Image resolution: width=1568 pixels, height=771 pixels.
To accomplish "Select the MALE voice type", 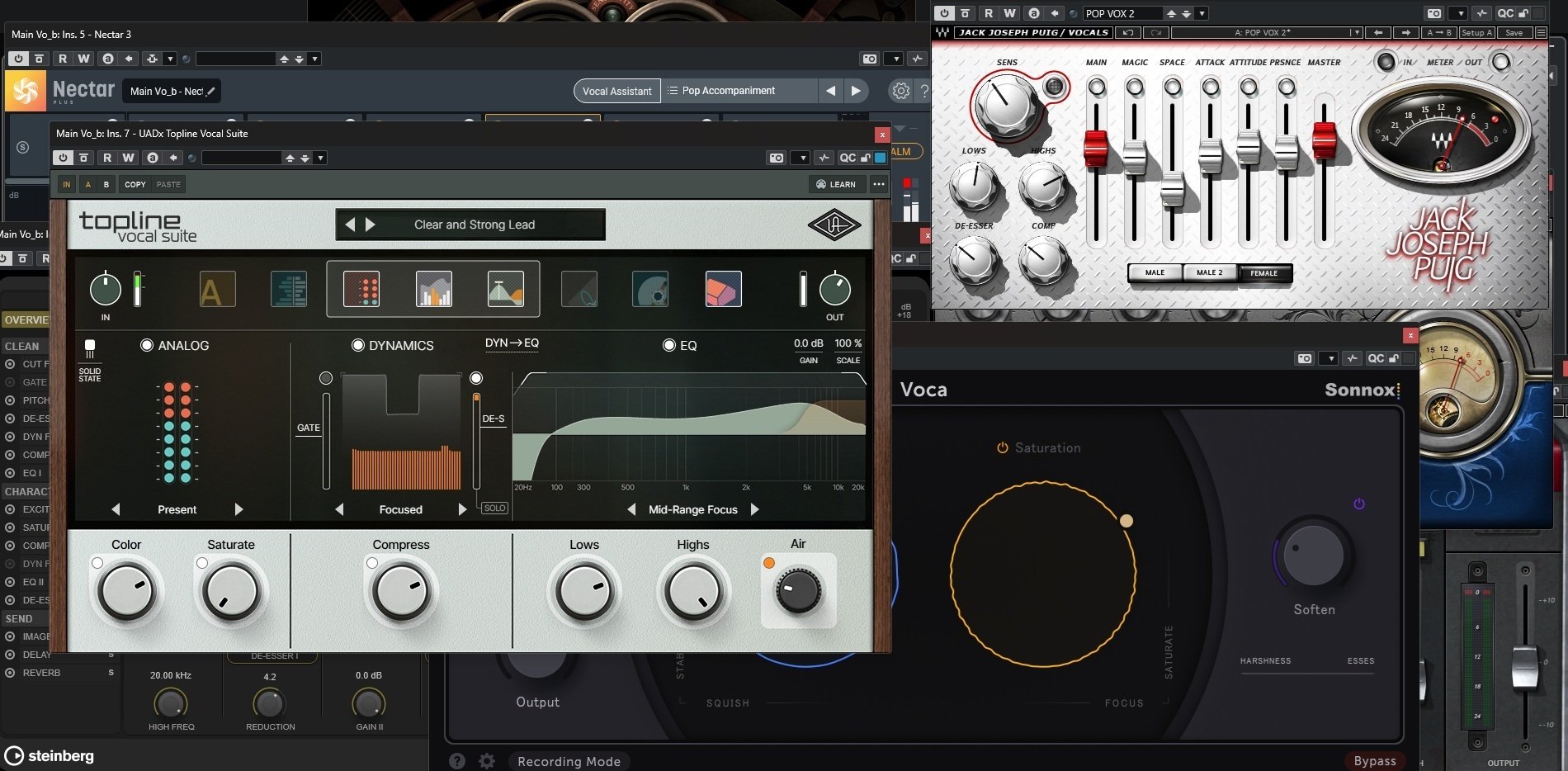I will click(1155, 272).
